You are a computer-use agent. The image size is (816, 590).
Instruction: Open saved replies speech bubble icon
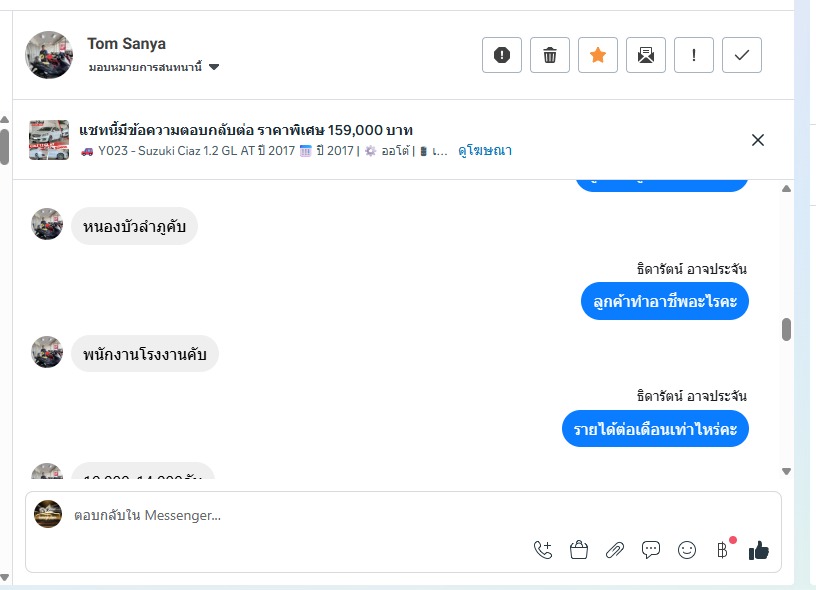(651, 549)
